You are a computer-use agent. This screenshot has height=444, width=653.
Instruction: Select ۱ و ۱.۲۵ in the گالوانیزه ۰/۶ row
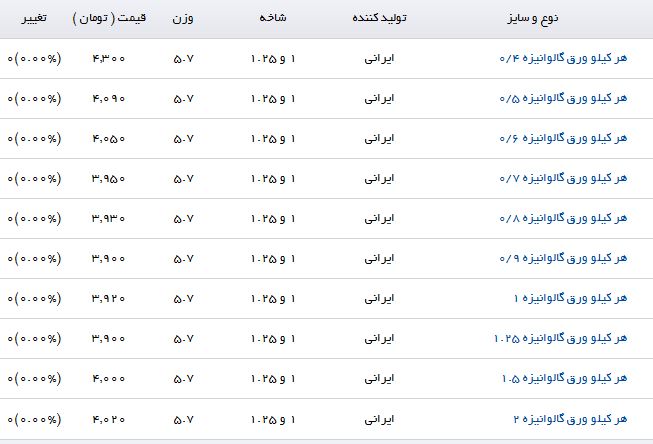coord(273,139)
